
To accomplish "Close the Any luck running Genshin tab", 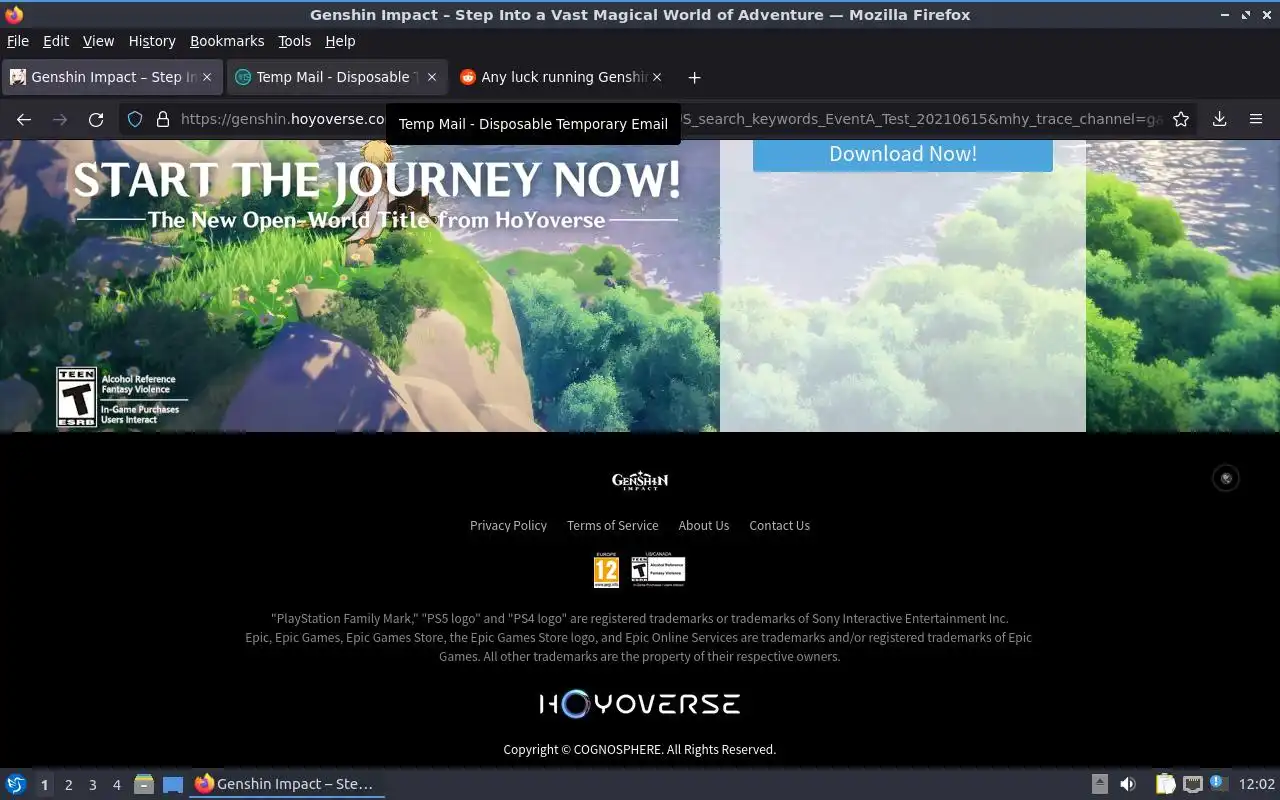I will point(657,77).
